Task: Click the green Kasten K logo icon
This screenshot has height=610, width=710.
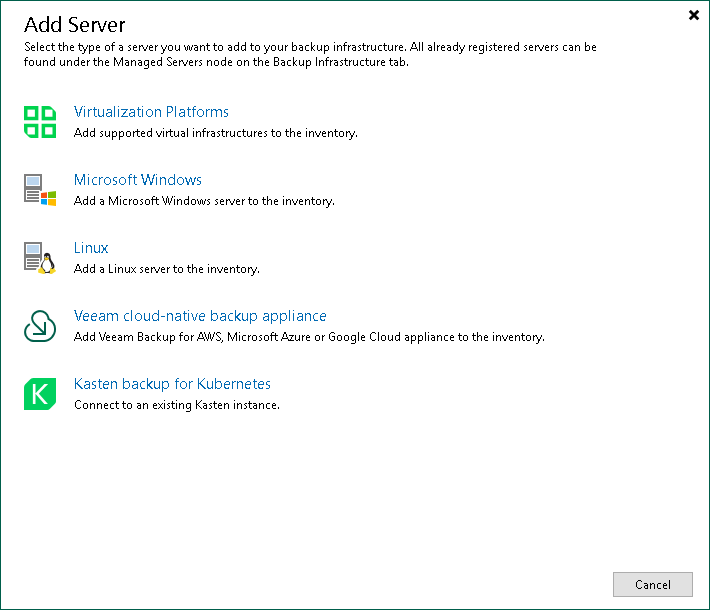Action: coord(40,394)
